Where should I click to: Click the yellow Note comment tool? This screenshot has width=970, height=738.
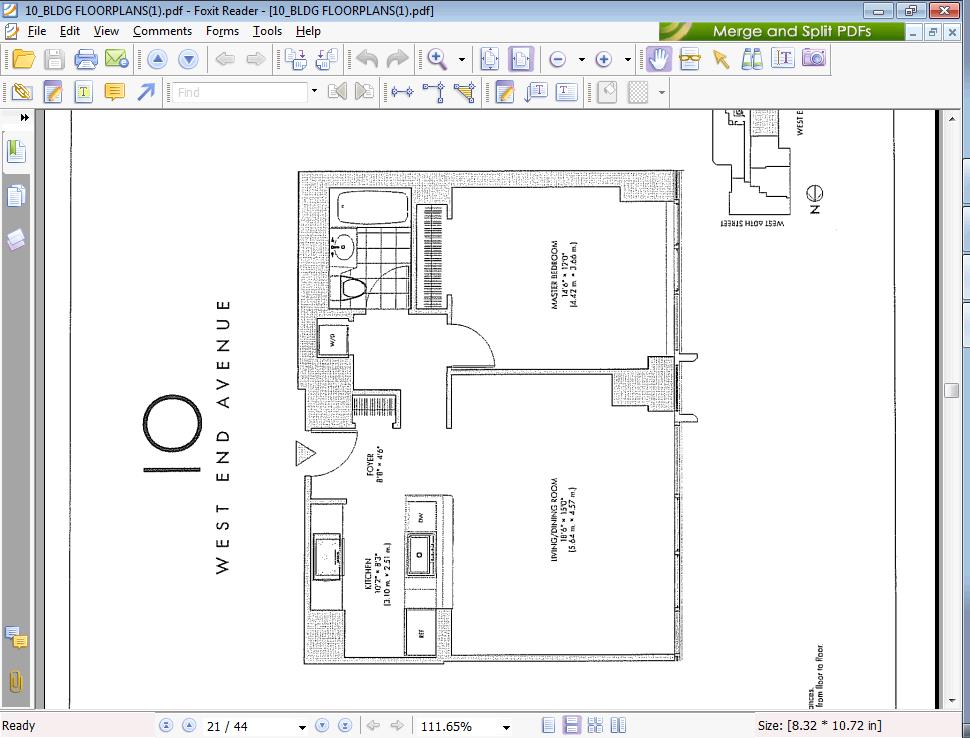[115, 92]
